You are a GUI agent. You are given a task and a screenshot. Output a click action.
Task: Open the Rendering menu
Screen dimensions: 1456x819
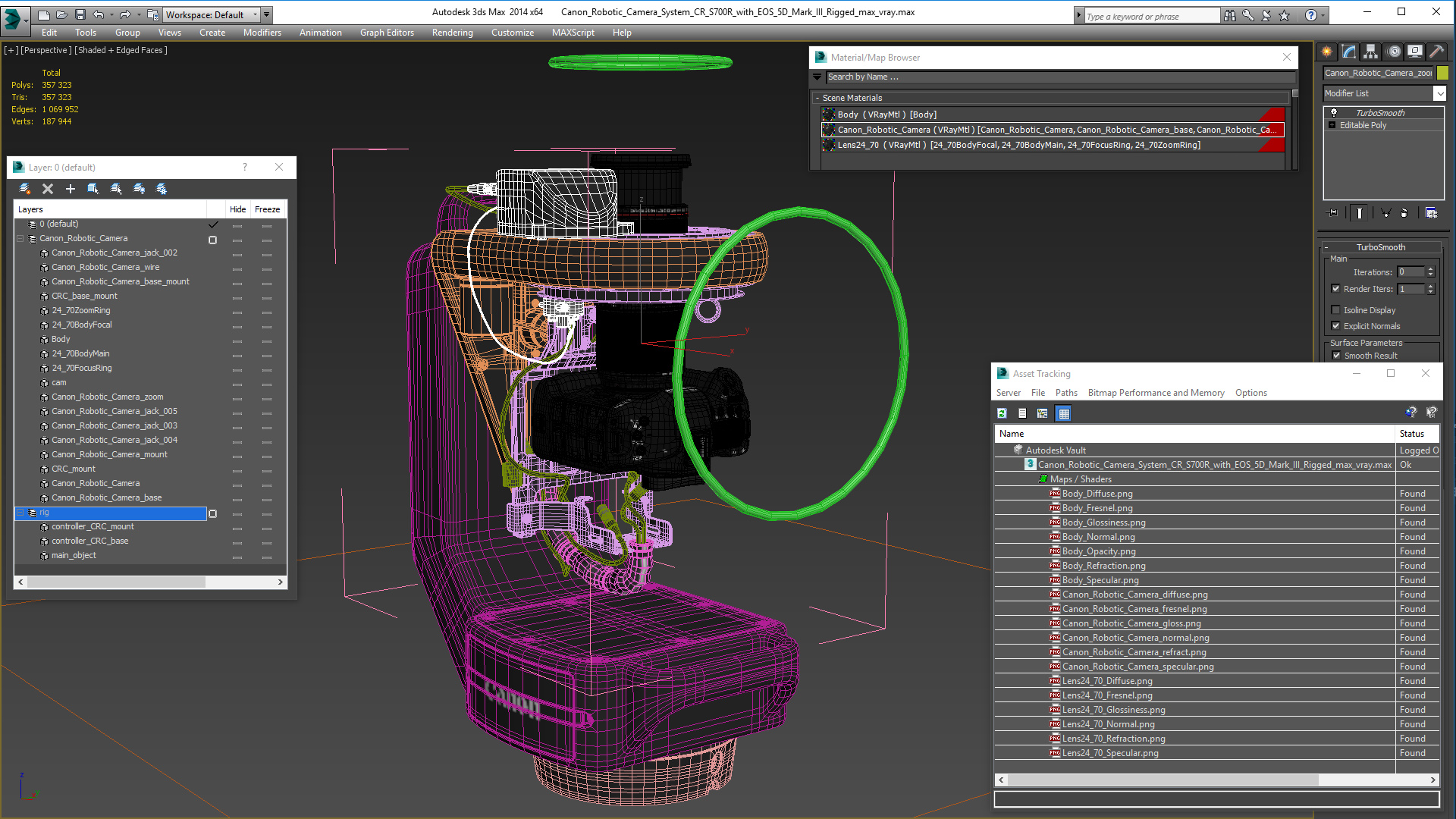(452, 33)
